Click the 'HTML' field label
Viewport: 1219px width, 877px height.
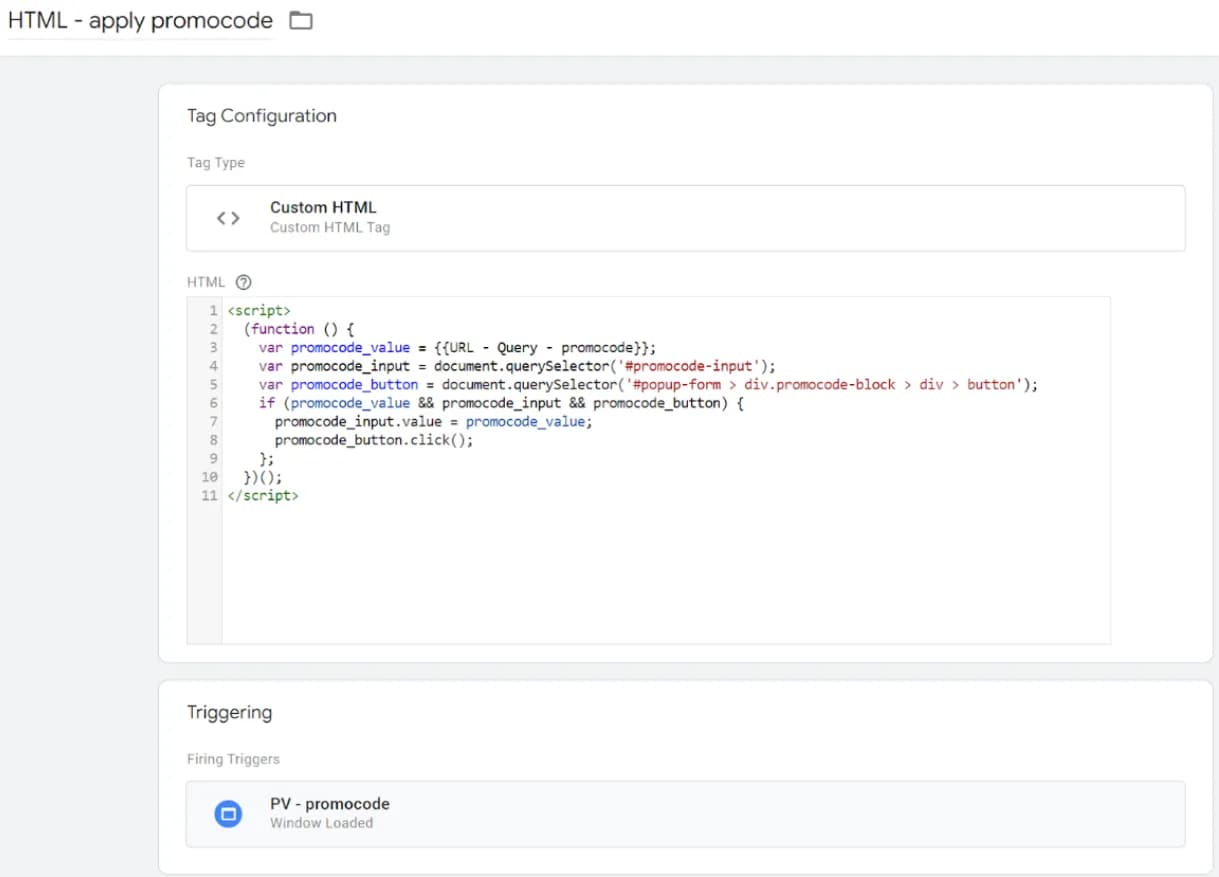[x=206, y=282]
